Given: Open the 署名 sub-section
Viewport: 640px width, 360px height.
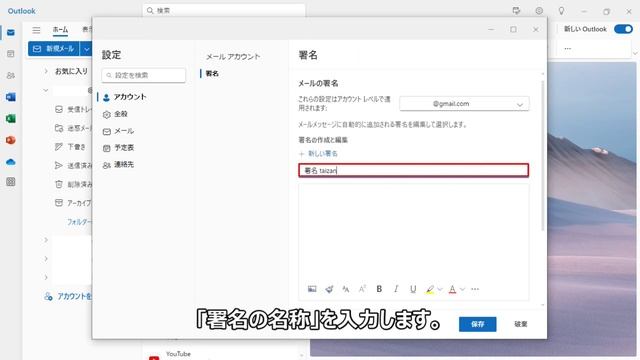Looking at the screenshot, I should click(x=212, y=73).
